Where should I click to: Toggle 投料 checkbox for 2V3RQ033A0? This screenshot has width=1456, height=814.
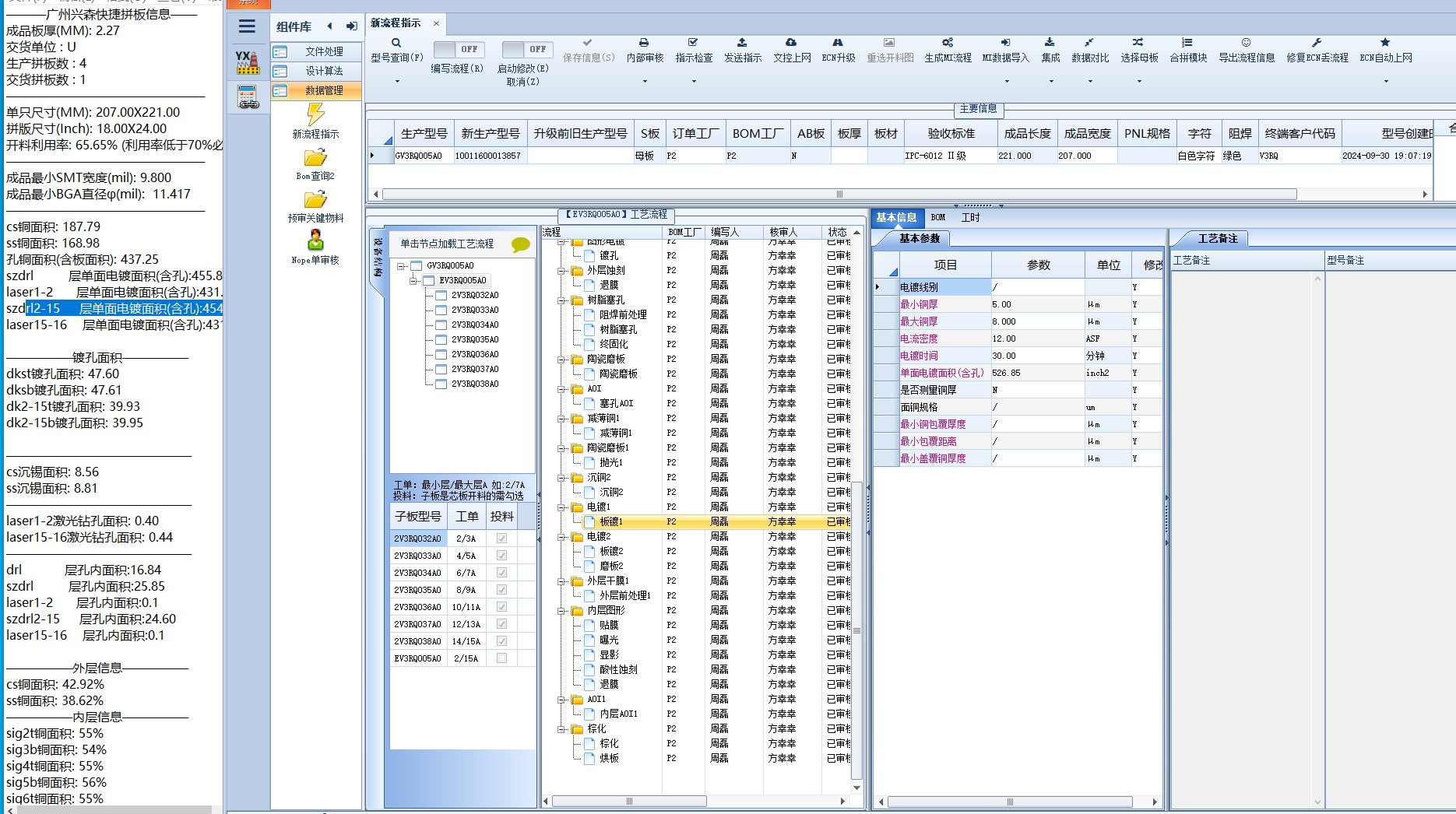[501, 556]
